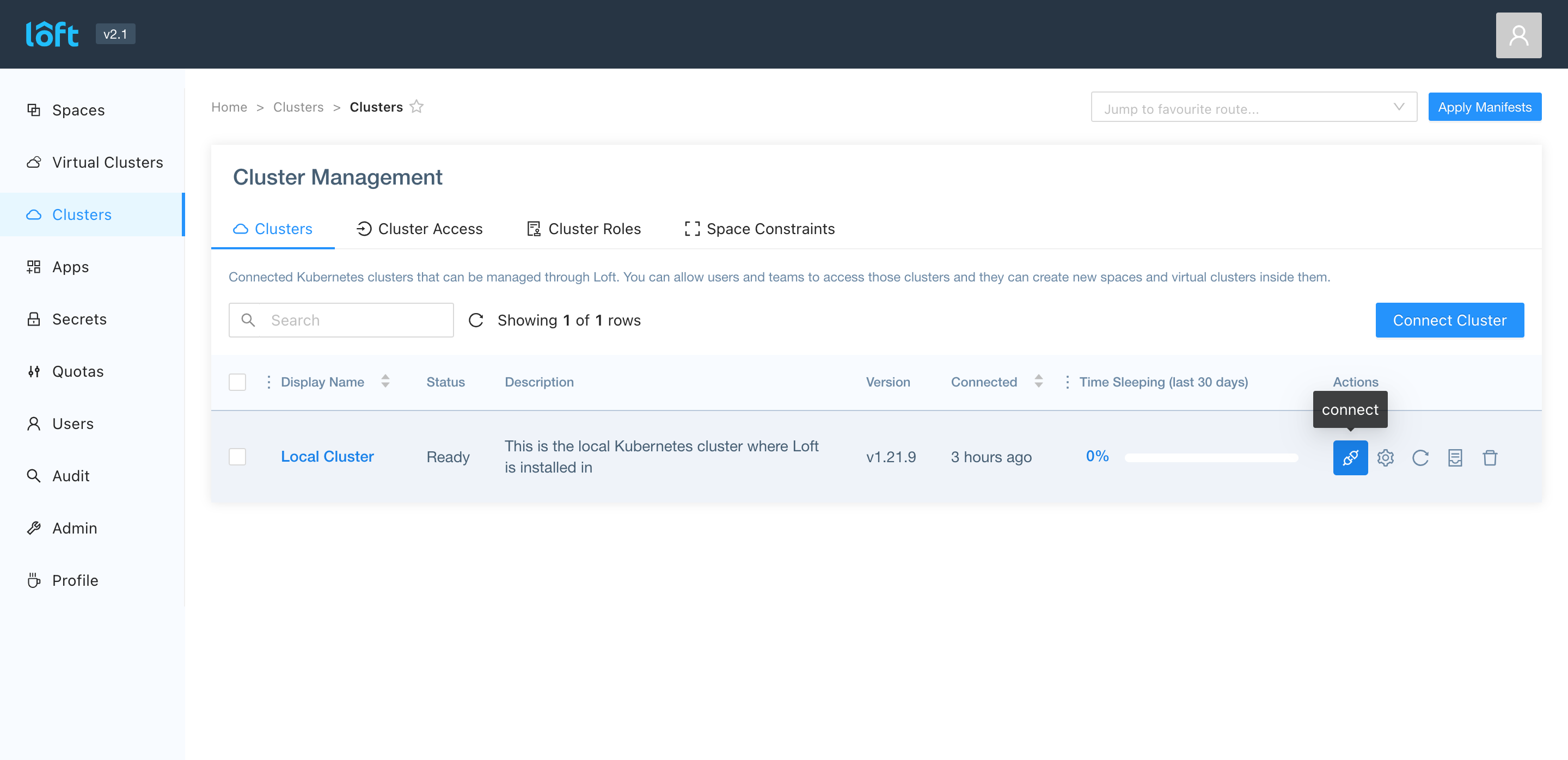Open the Quotas section in sidebar
The width and height of the screenshot is (1568, 760).
pyautogui.click(x=78, y=371)
